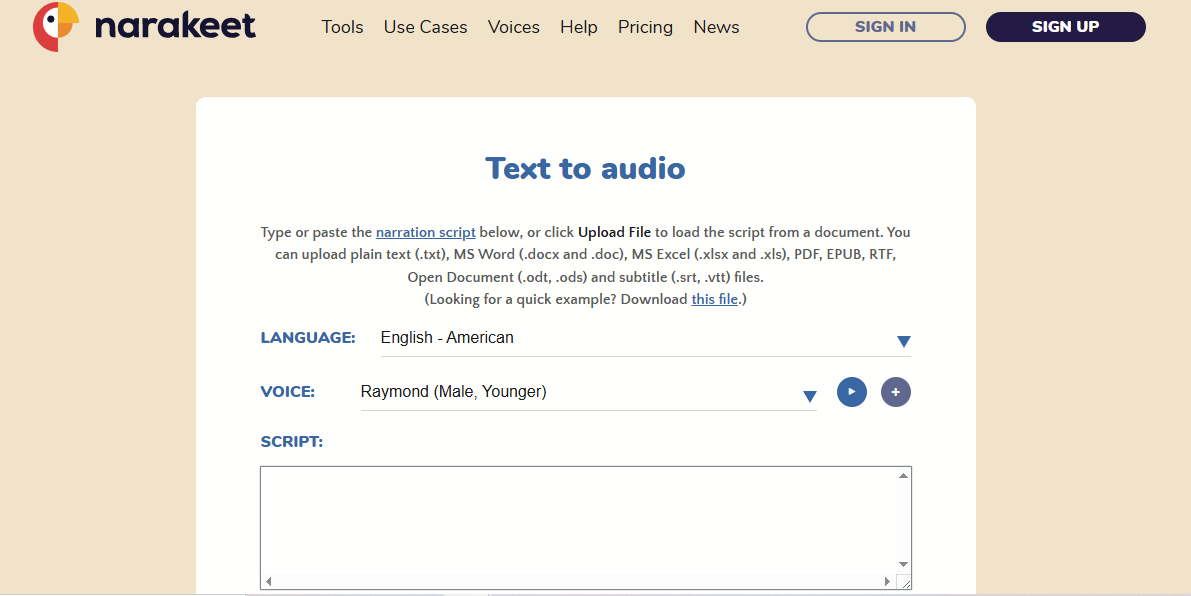Open the voice dropdown arrow

click(x=809, y=396)
